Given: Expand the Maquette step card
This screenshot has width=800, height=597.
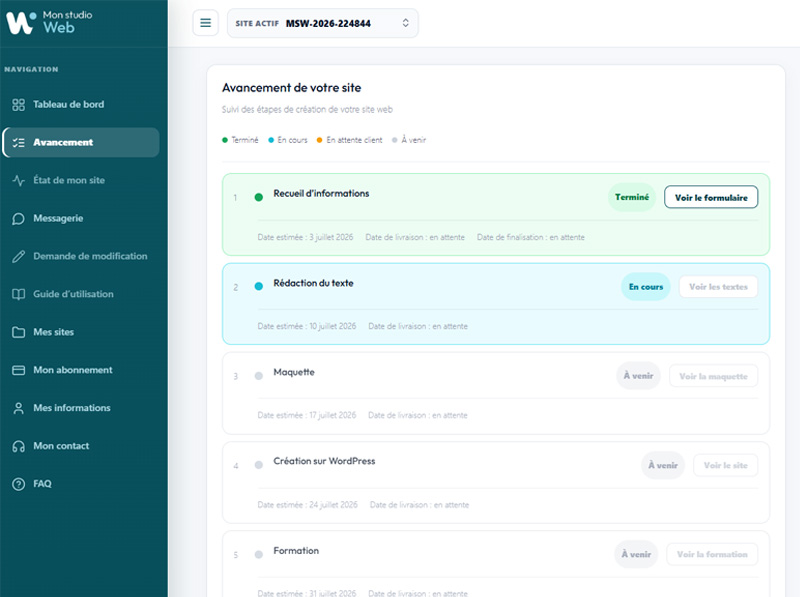Looking at the screenshot, I should (x=496, y=393).
